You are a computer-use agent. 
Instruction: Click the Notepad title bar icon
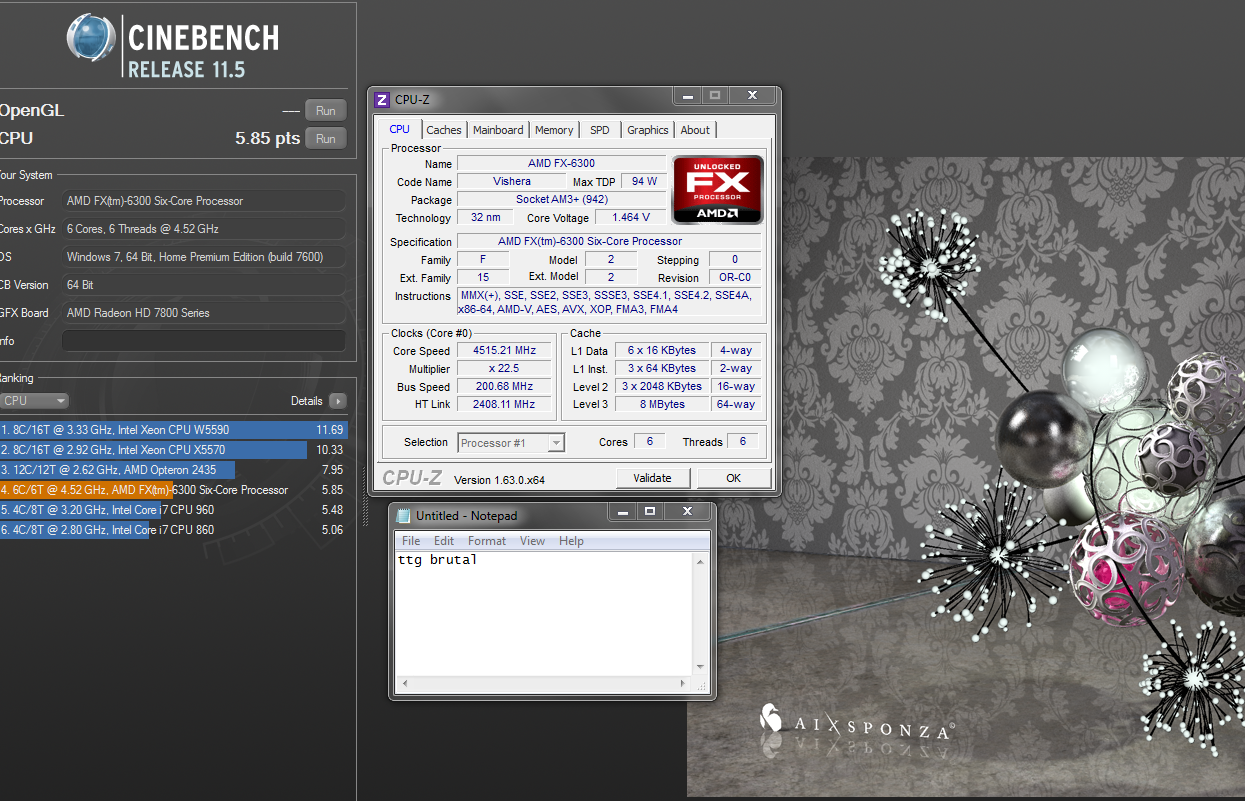403,515
